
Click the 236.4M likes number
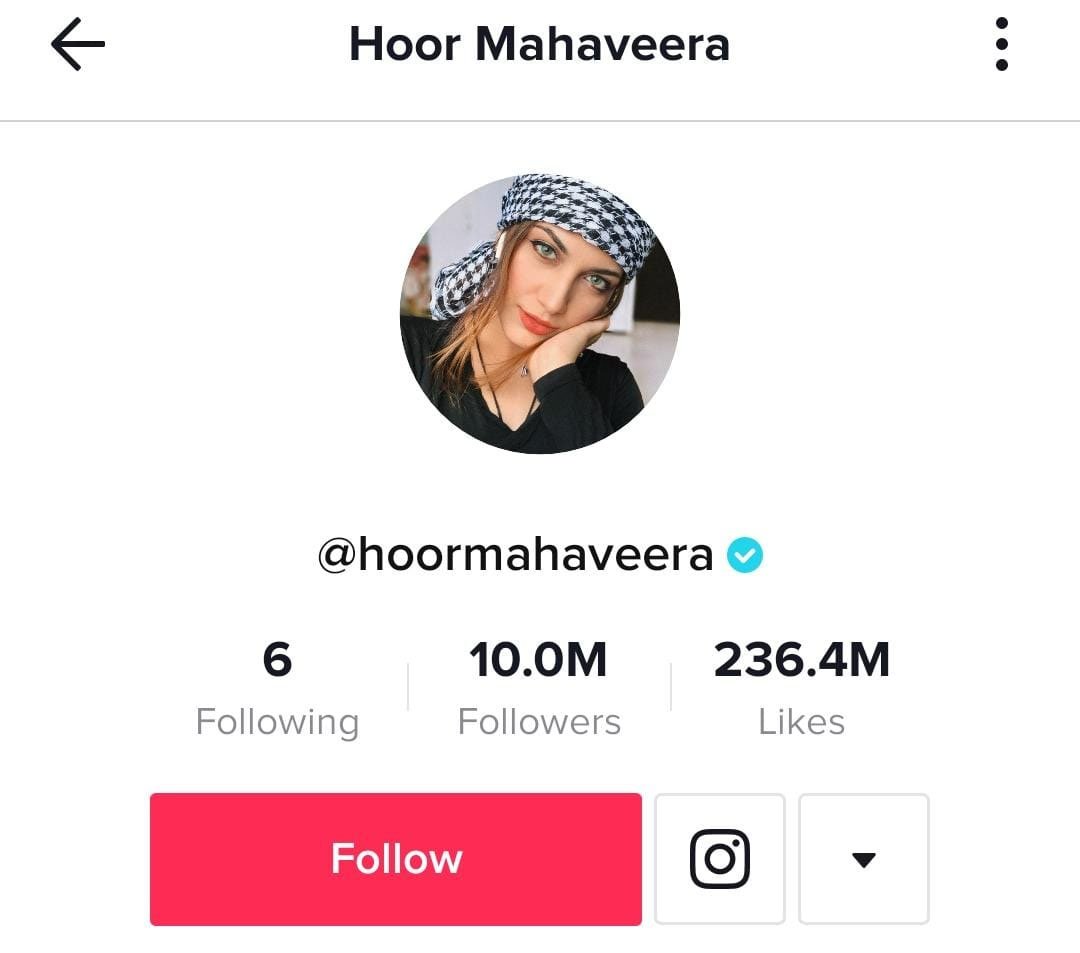tap(802, 659)
